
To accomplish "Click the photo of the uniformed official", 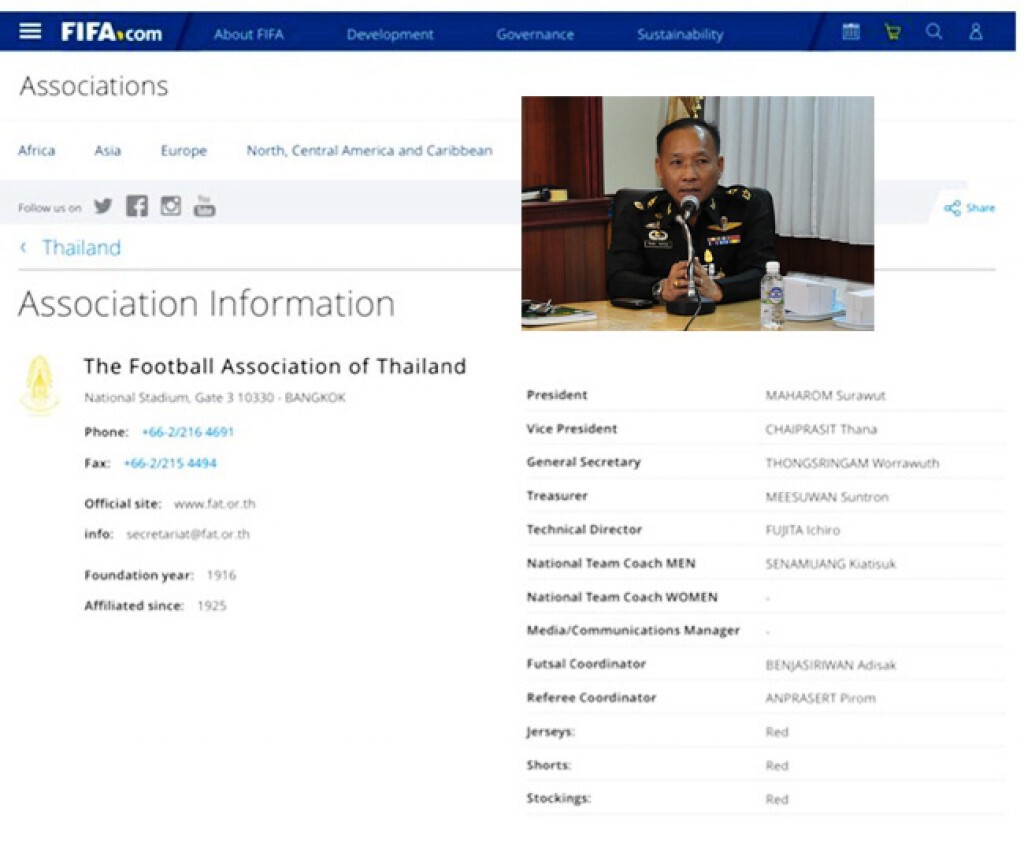I will point(697,213).
